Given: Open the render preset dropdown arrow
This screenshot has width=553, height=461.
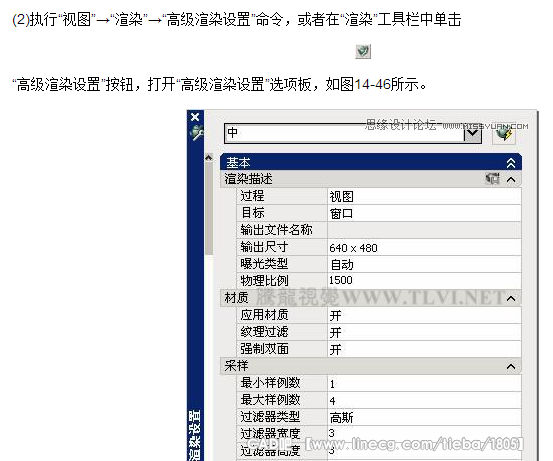Looking at the screenshot, I should (473, 134).
